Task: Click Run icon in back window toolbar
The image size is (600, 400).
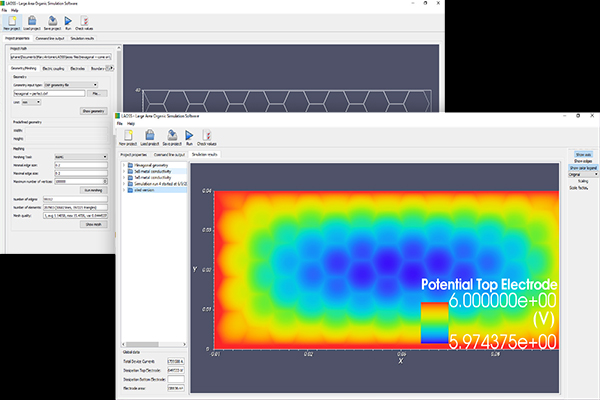Action: click(x=68, y=21)
